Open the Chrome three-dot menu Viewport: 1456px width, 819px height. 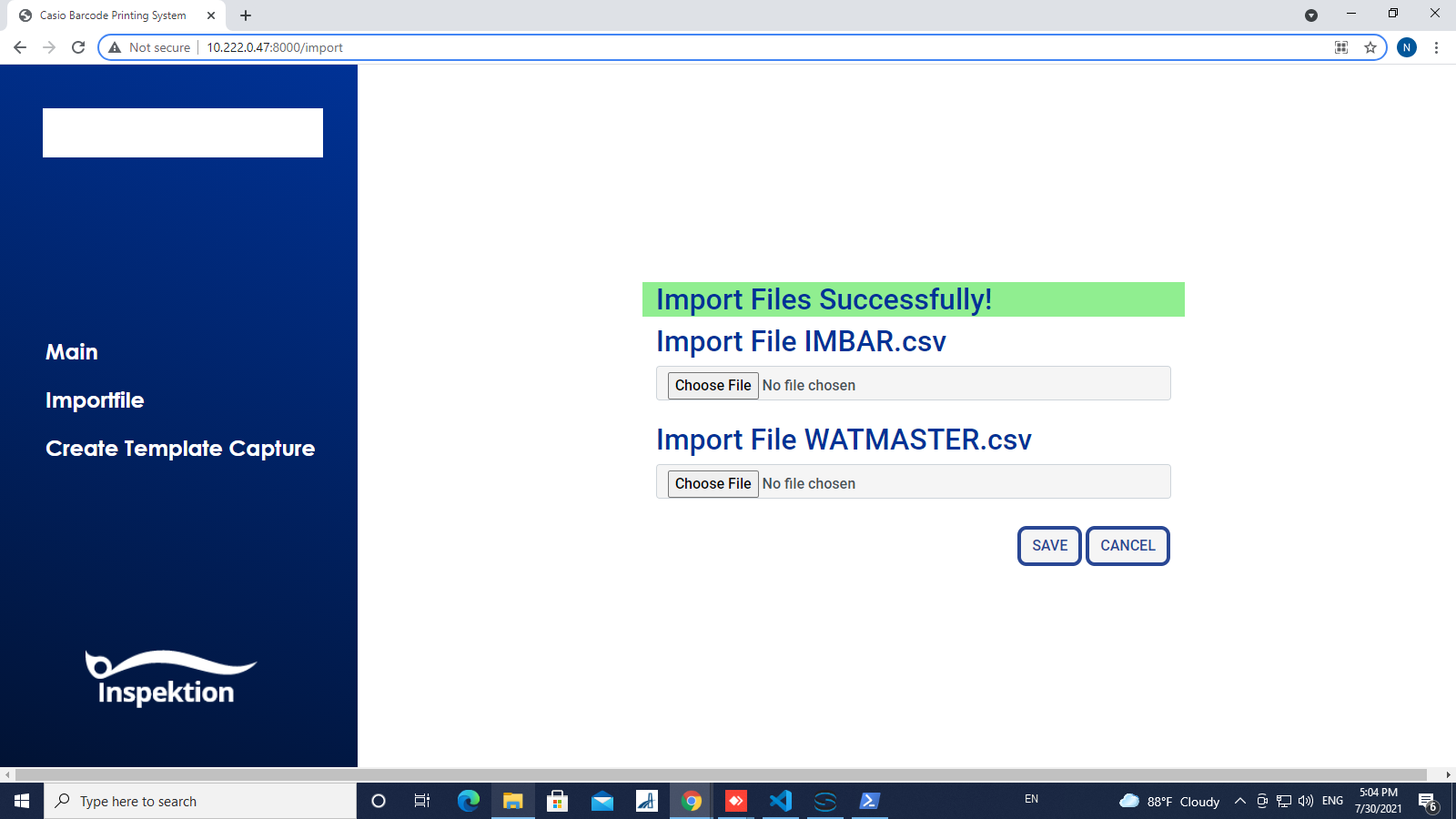pyautogui.click(x=1436, y=47)
